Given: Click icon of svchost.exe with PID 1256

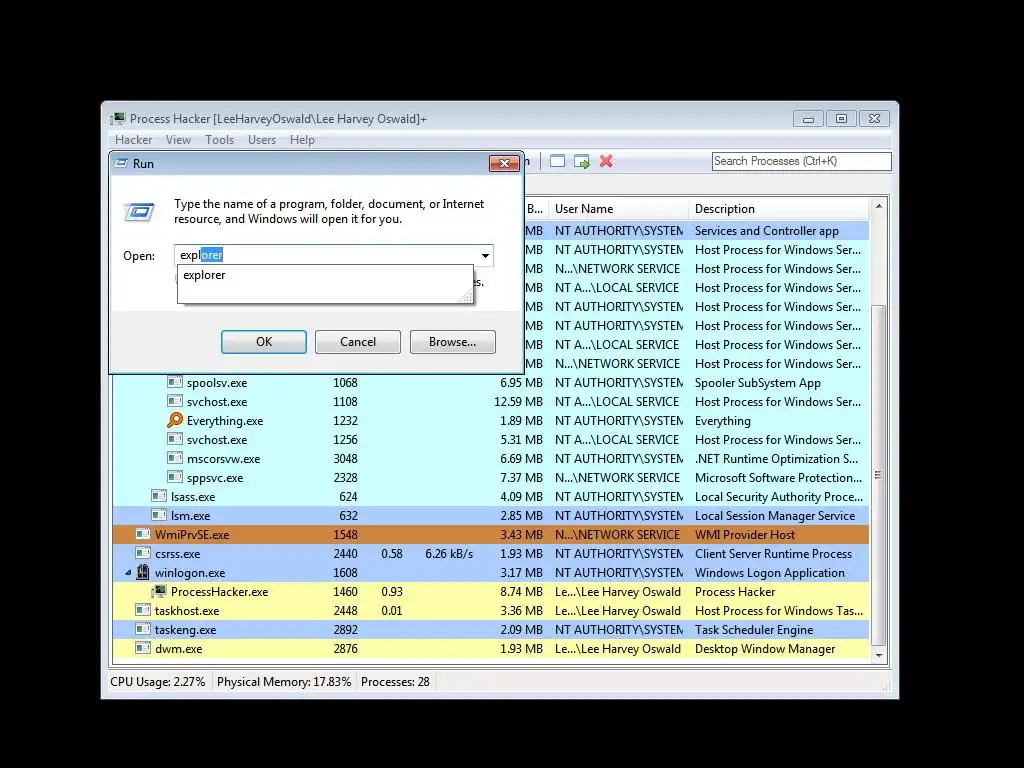Looking at the screenshot, I should [x=174, y=440].
